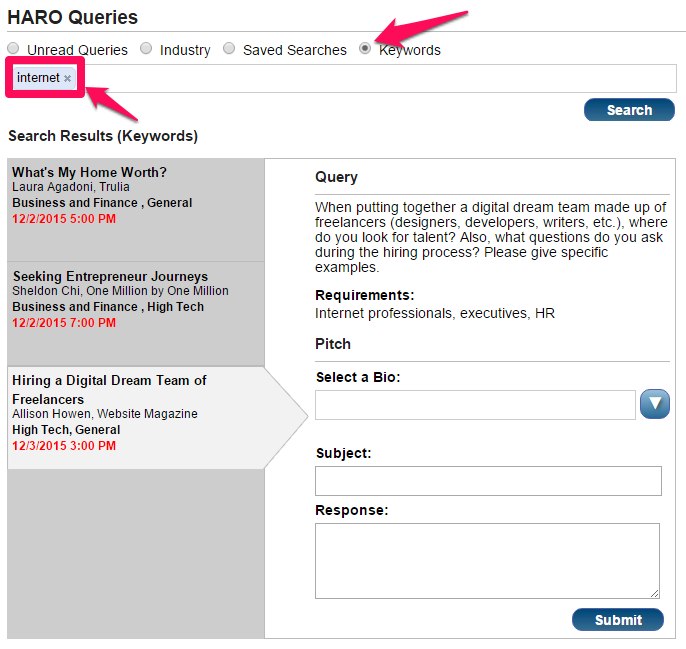
Task: Open the Seeking Entrepreneur Journeys query
Action: pyautogui.click(x=136, y=314)
